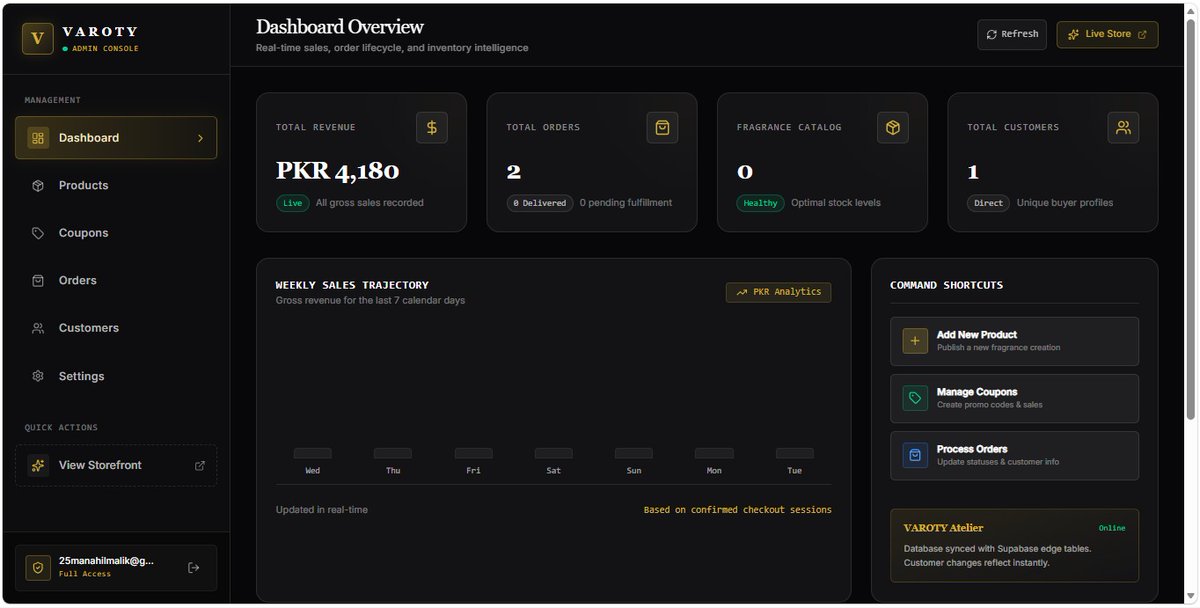Click the Fragrance Catalog box icon
Viewport: 1200px width, 608px height.
click(893, 127)
